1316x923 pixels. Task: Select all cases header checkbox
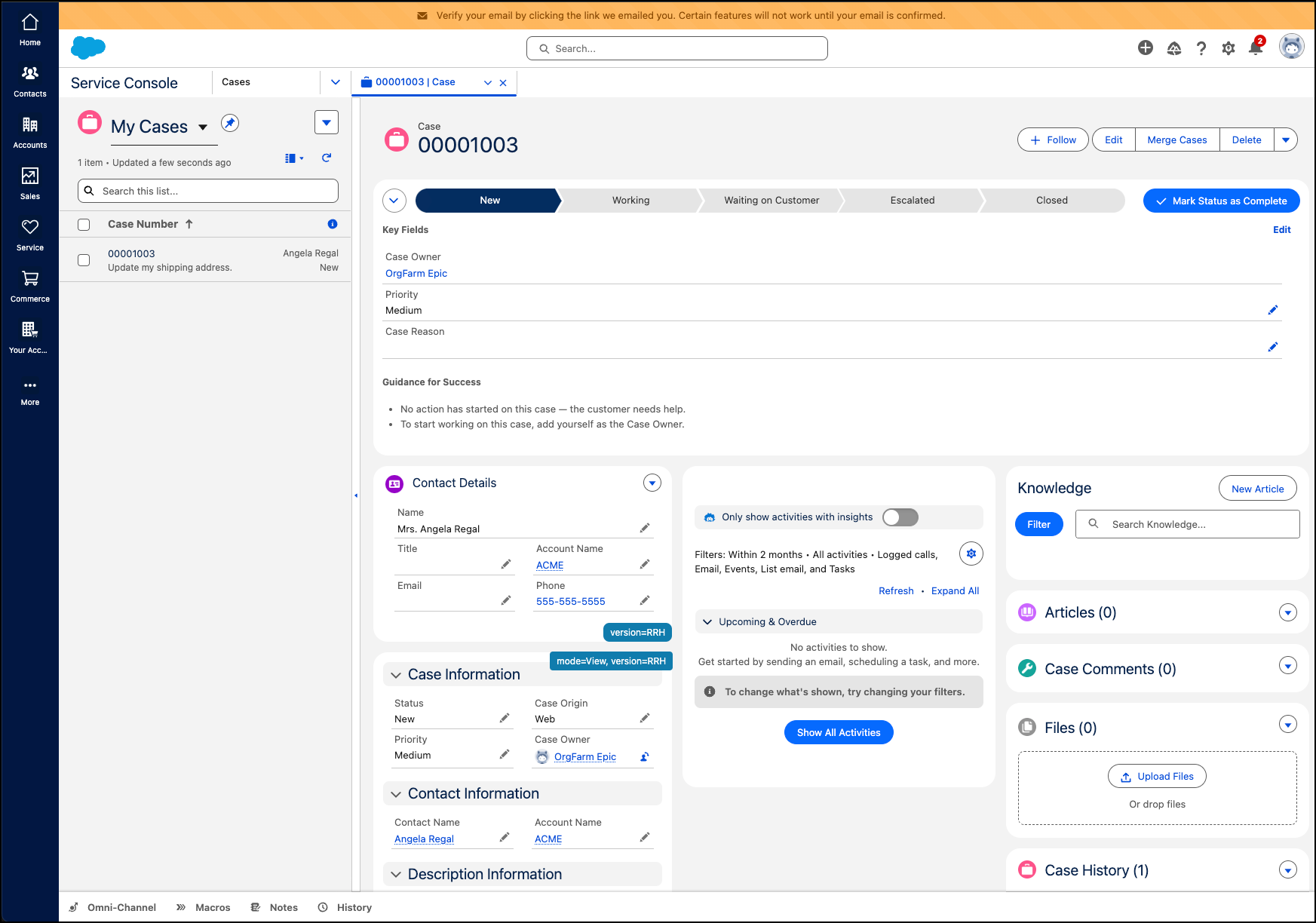pyautogui.click(x=84, y=225)
